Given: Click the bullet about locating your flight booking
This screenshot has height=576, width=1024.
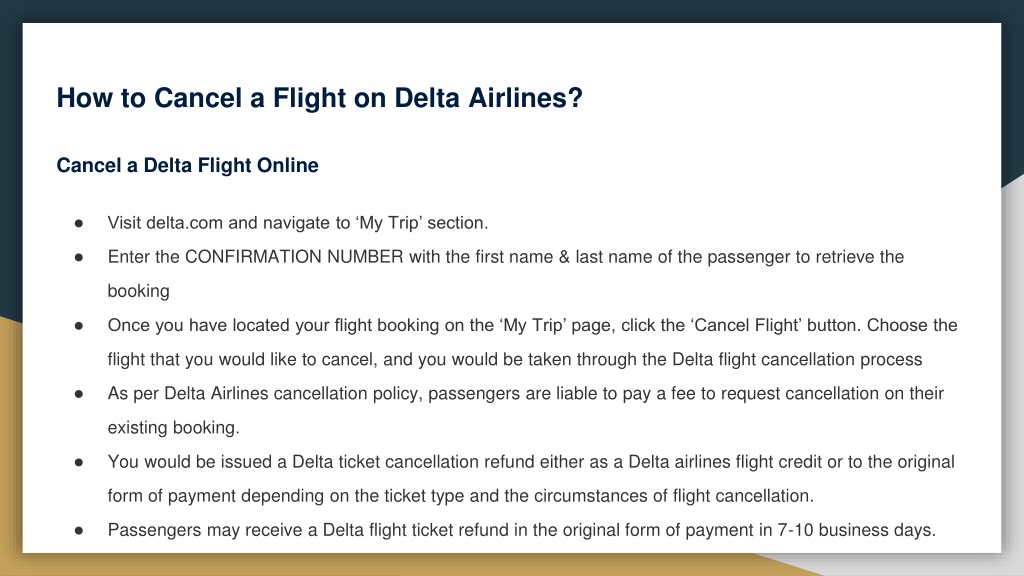Looking at the screenshot, I should 532,342.
